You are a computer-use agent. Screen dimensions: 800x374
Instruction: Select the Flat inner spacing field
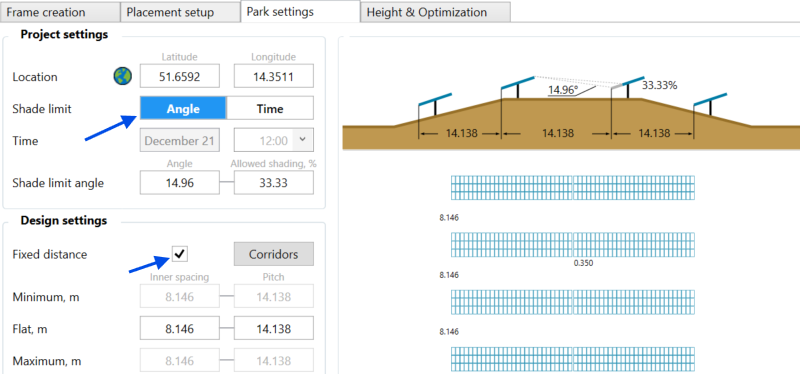click(180, 329)
